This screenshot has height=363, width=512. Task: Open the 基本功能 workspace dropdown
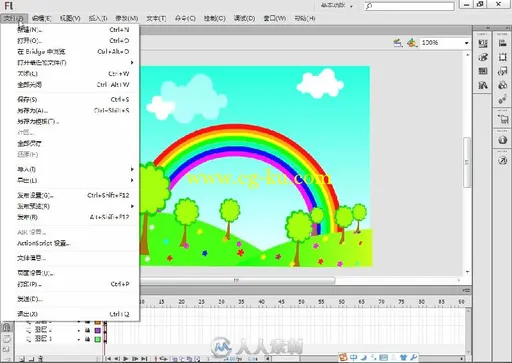[337, 6]
